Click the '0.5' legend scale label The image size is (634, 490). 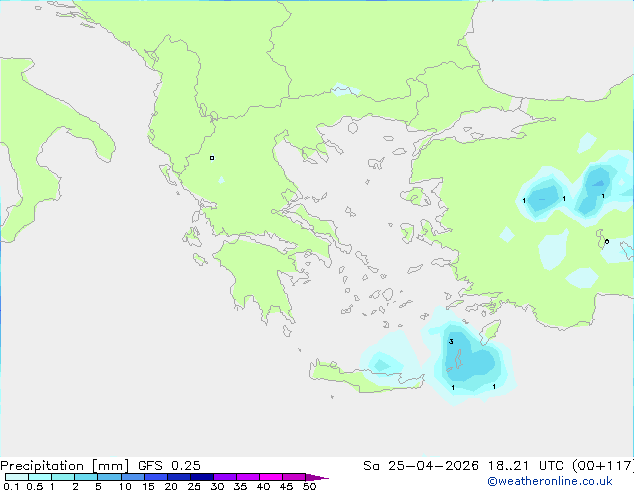click(x=34, y=486)
